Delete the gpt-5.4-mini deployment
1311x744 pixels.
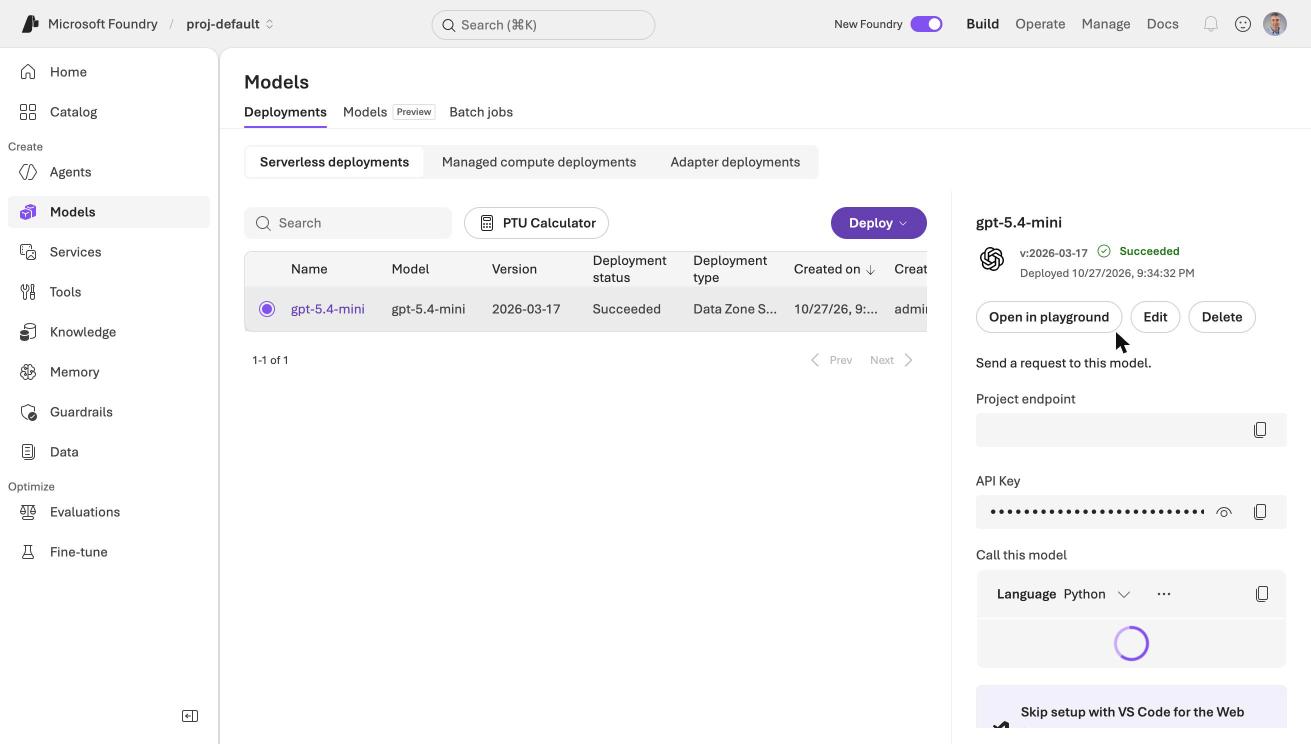click(1222, 317)
